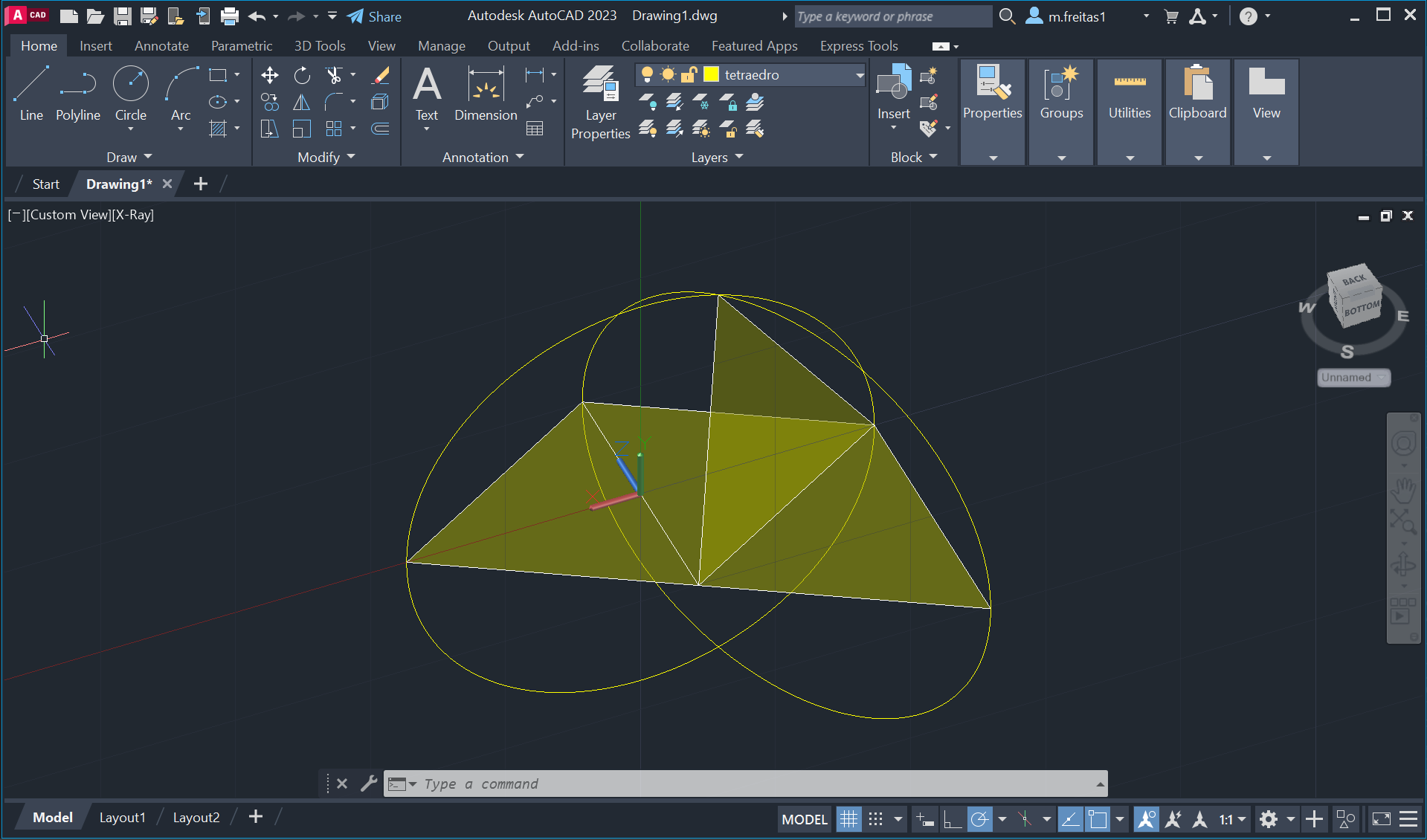Toggle the drawing grid display
Image resolution: width=1427 pixels, height=840 pixels.
(x=848, y=819)
